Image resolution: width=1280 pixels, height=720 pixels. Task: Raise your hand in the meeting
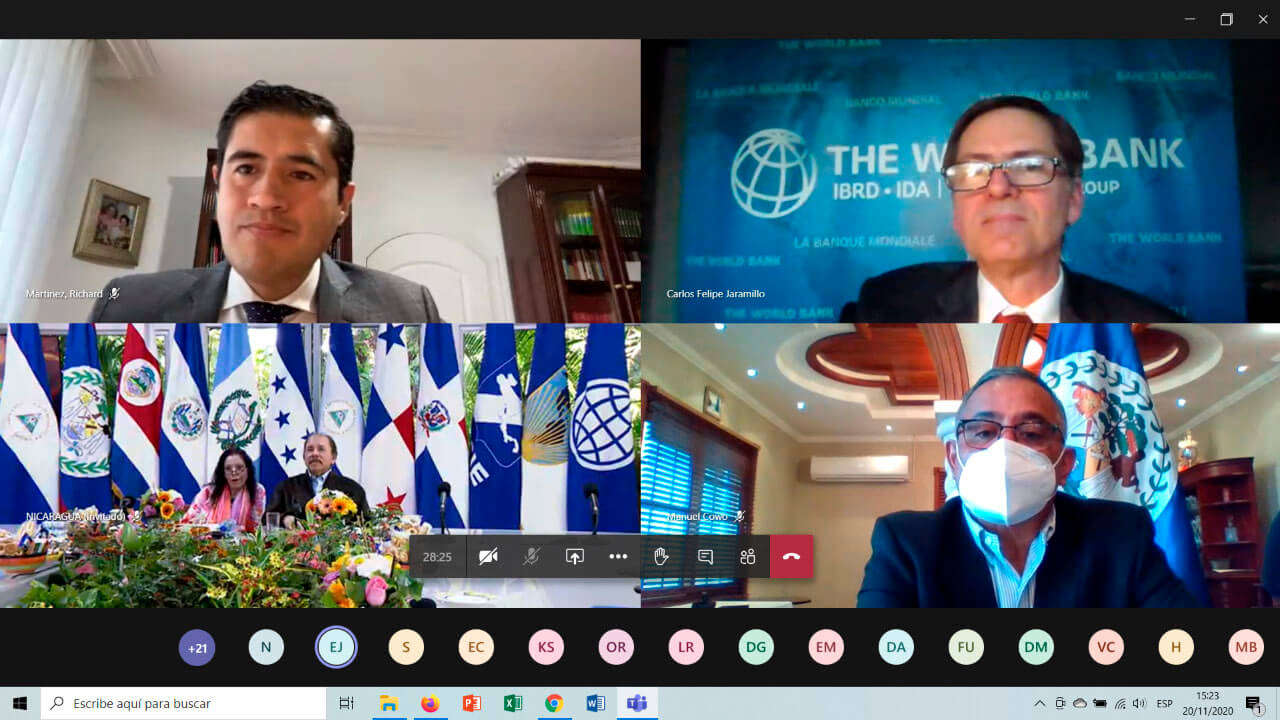click(661, 557)
